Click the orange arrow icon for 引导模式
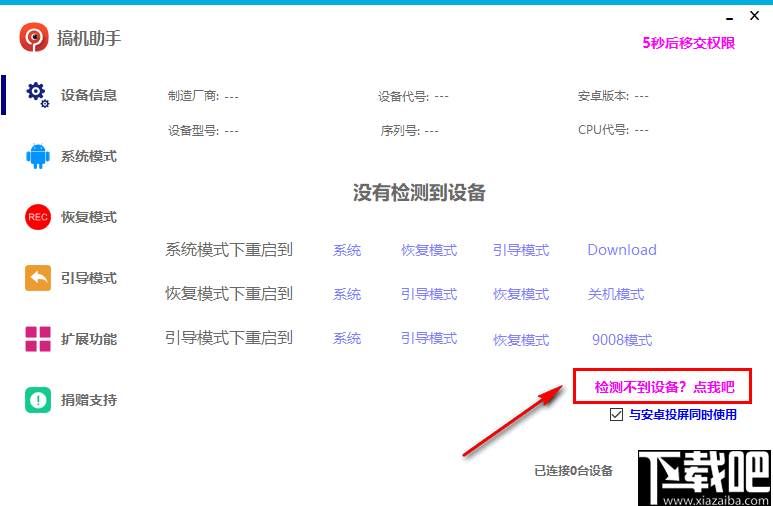Viewport: 773px width, 506px height. click(38, 278)
